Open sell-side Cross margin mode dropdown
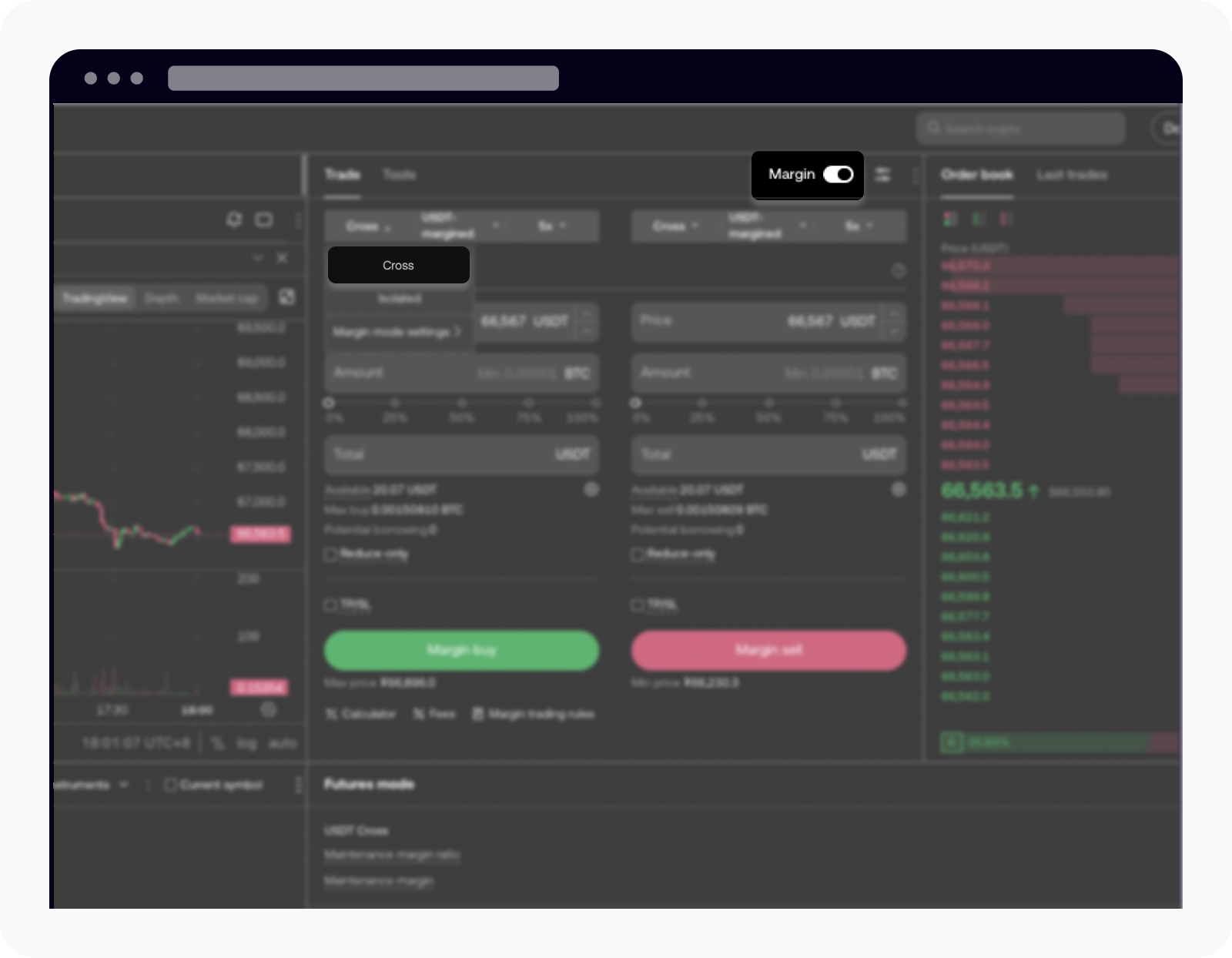 [x=675, y=226]
